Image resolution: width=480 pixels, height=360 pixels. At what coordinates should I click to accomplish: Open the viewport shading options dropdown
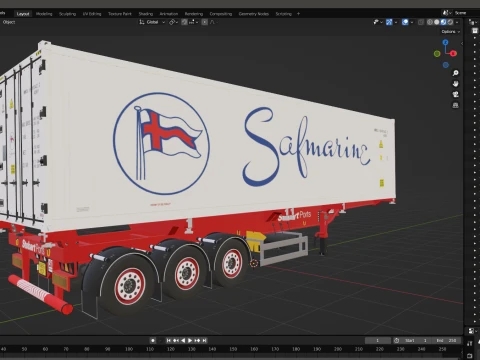tap(457, 22)
